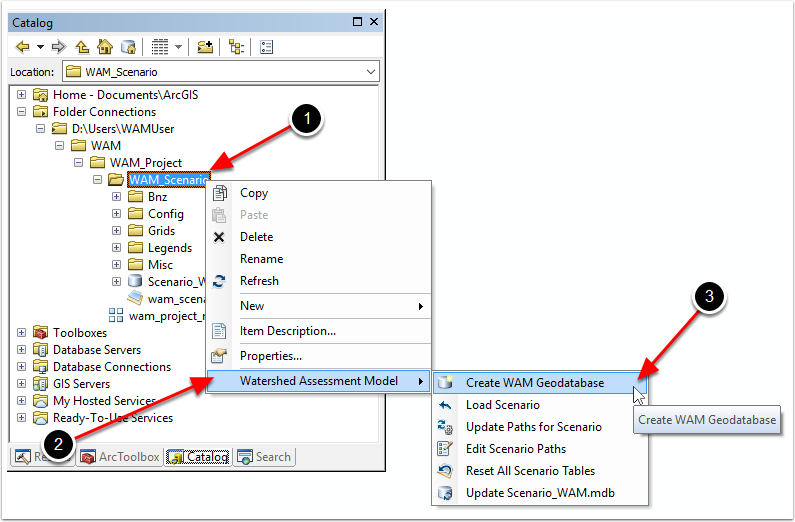Screen dimensions: 795x522
Task: Open Properties from context menu
Action: pyautogui.click(x=318, y=356)
